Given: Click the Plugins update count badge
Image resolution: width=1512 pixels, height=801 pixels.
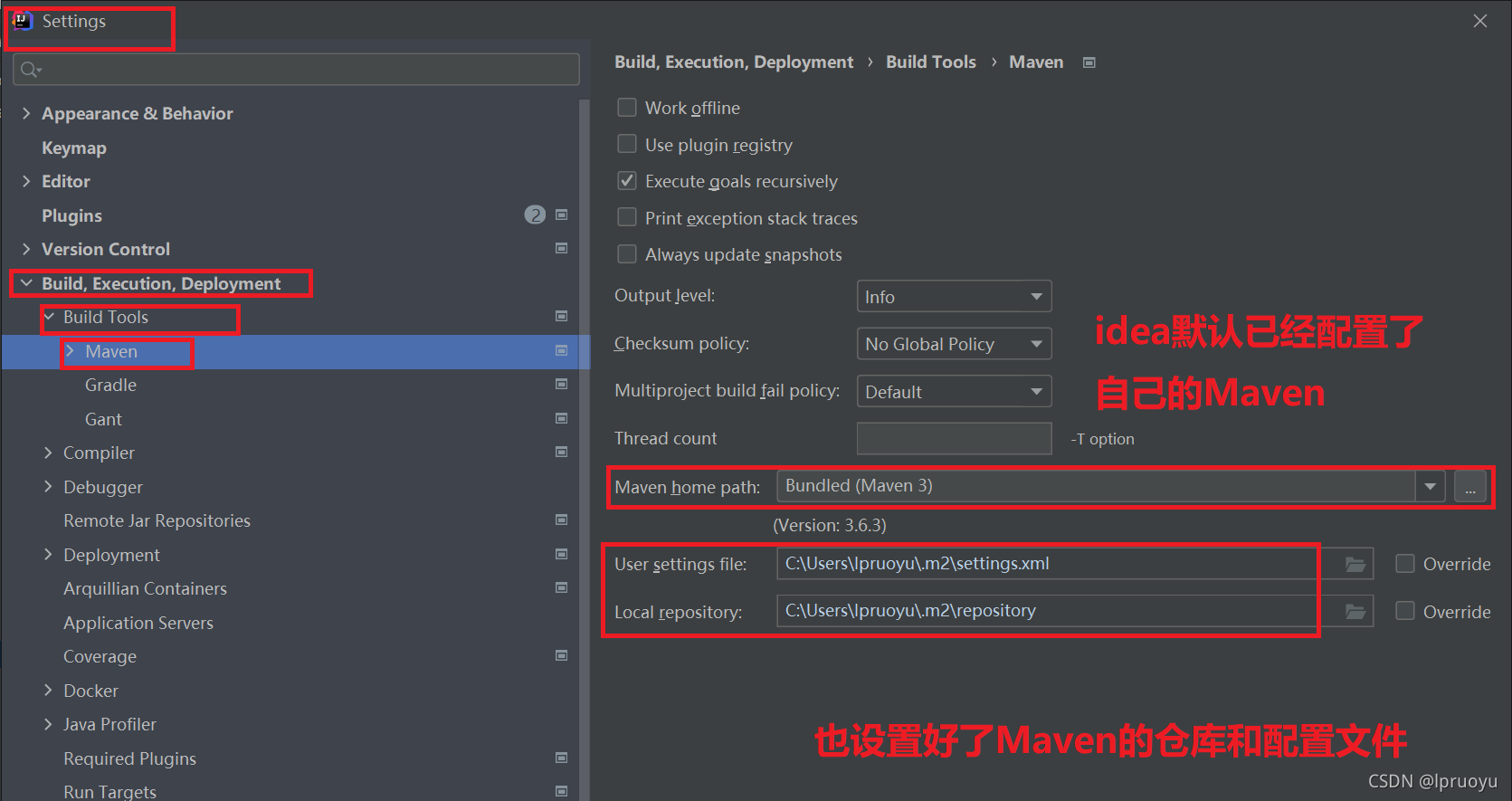Looking at the screenshot, I should coord(535,215).
